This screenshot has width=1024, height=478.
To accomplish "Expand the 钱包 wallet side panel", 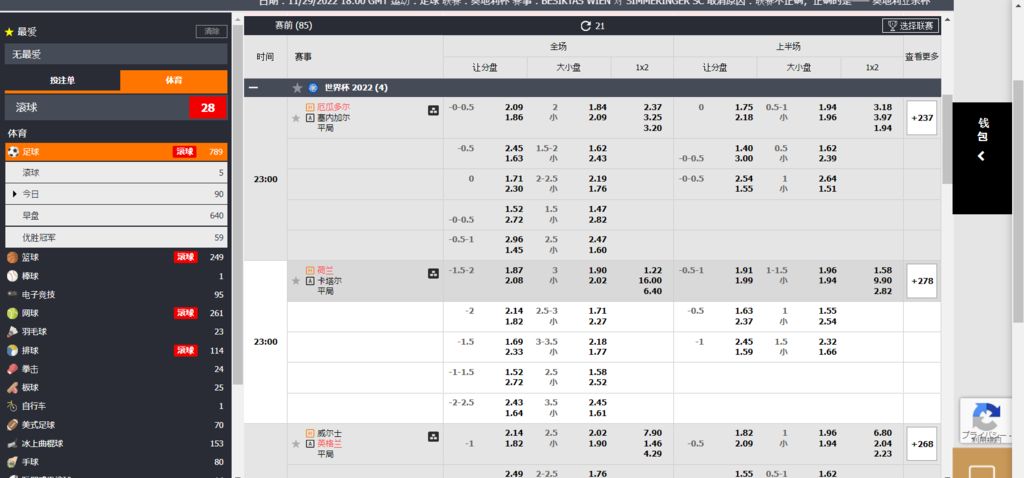I will coord(982,156).
